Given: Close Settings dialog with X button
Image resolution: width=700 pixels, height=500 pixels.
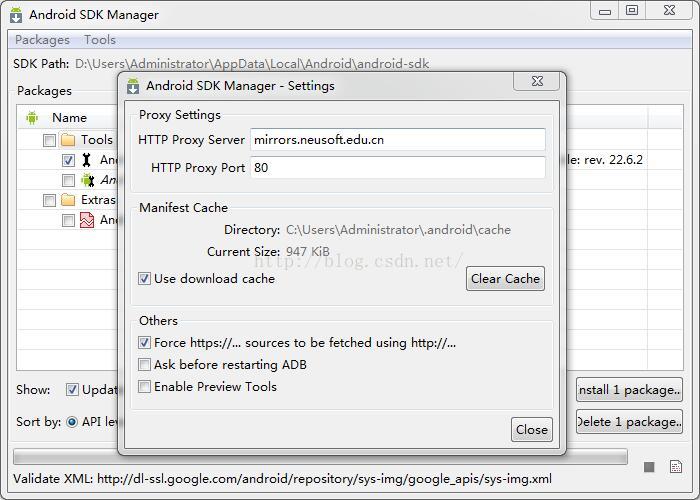Looking at the screenshot, I should pos(537,81).
